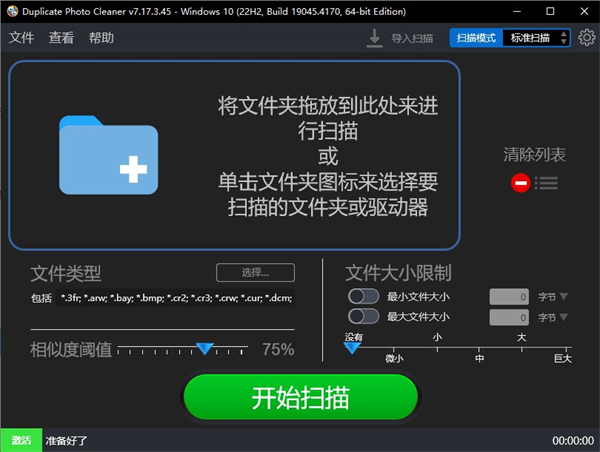The height and width of the screenshot is (452, 600).
Task: Toggle the 最大文件大小 switch
Action: point(363,317)
